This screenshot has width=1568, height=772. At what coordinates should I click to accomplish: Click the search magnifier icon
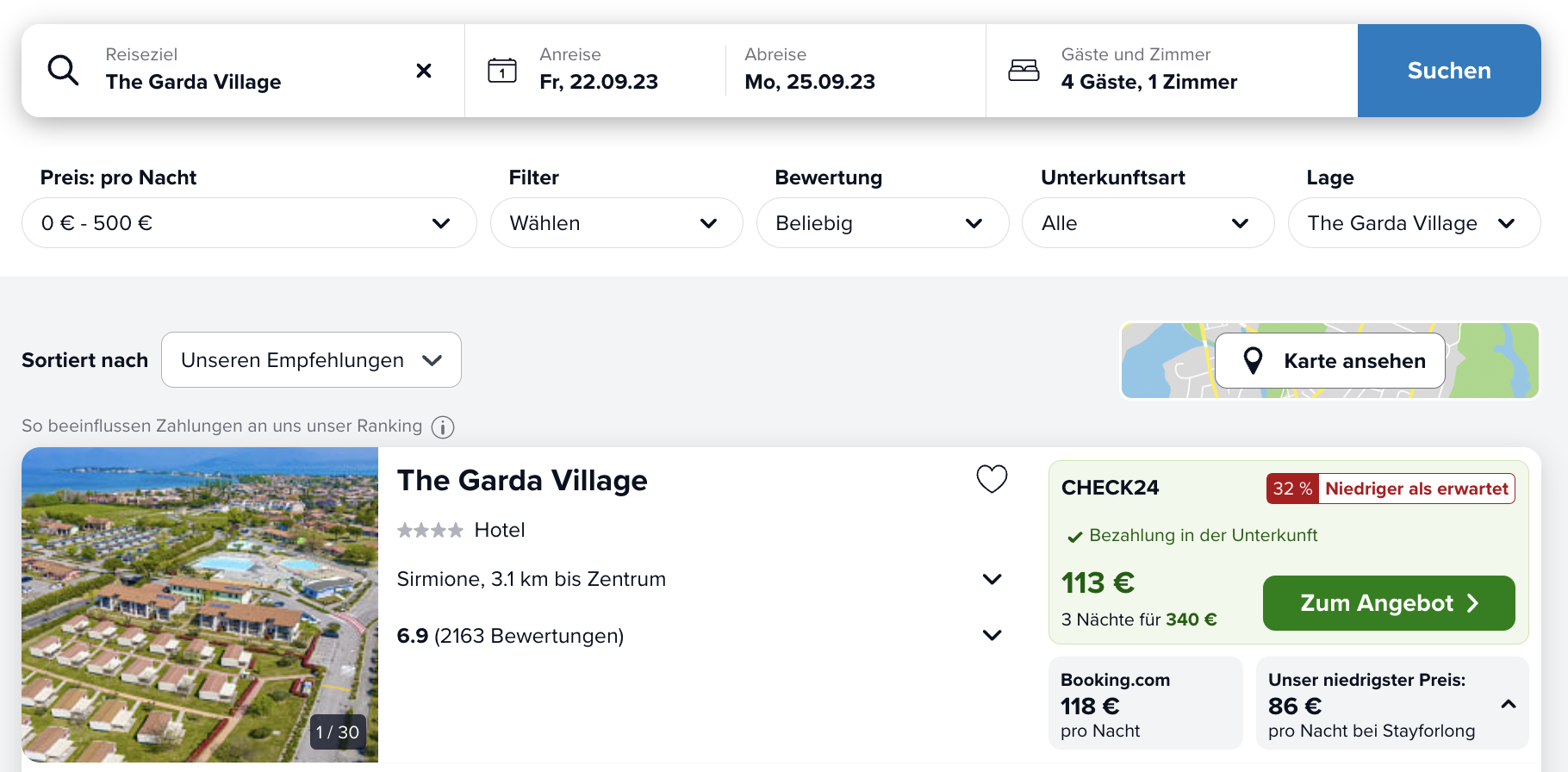pos(63,70)
